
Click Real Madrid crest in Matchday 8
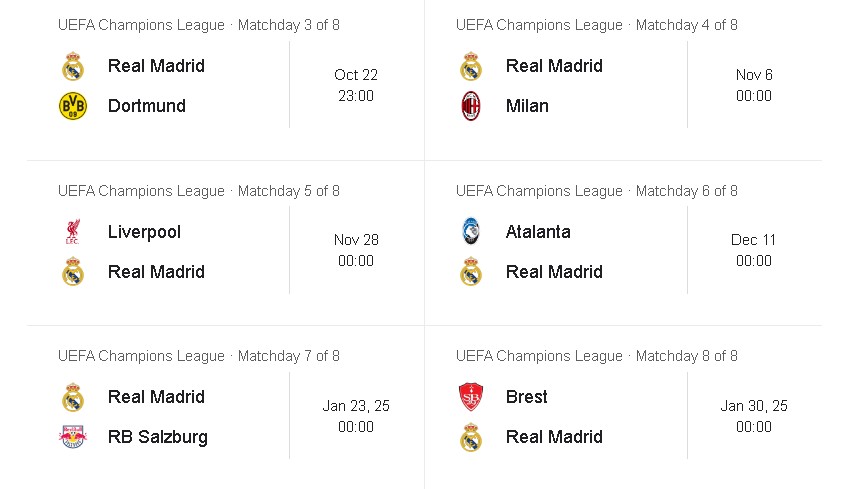[x=471, y=437]
